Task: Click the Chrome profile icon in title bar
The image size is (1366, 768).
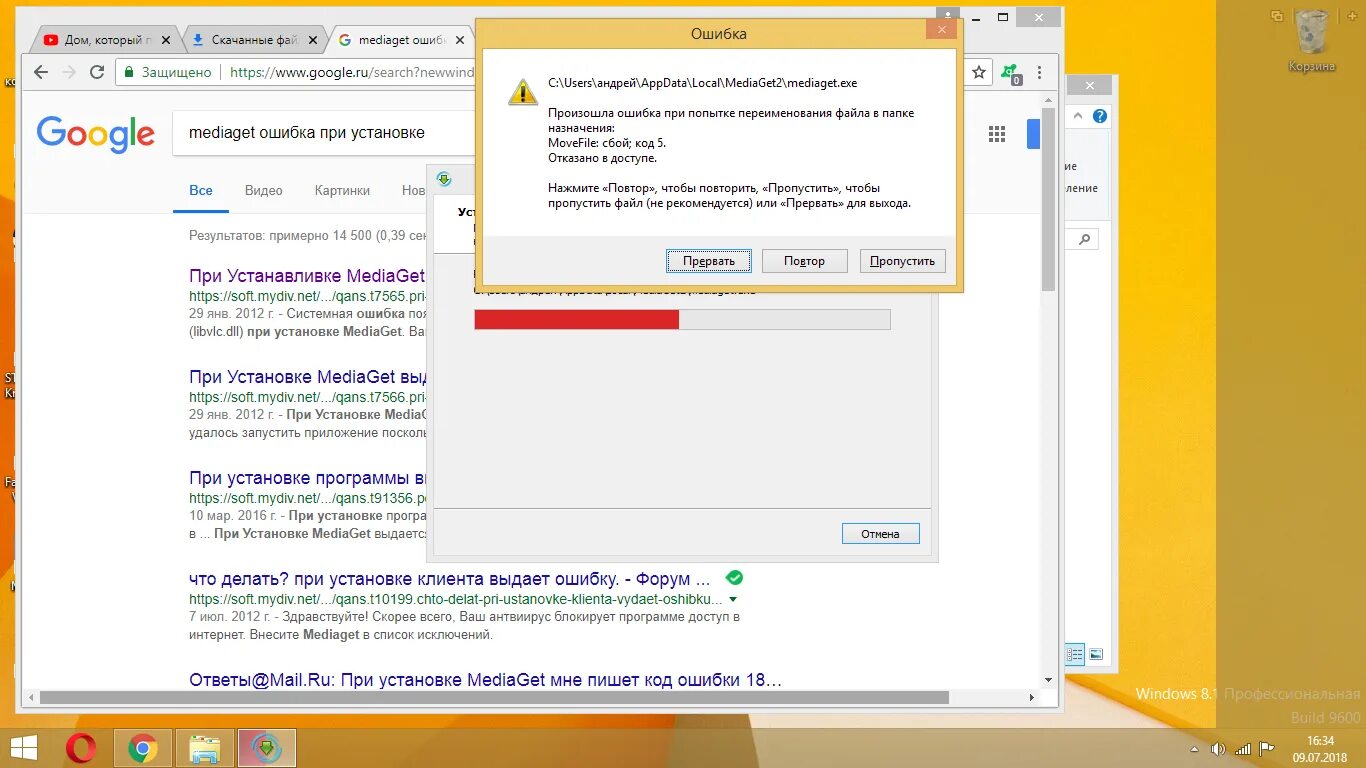Action: click(946, 15)
